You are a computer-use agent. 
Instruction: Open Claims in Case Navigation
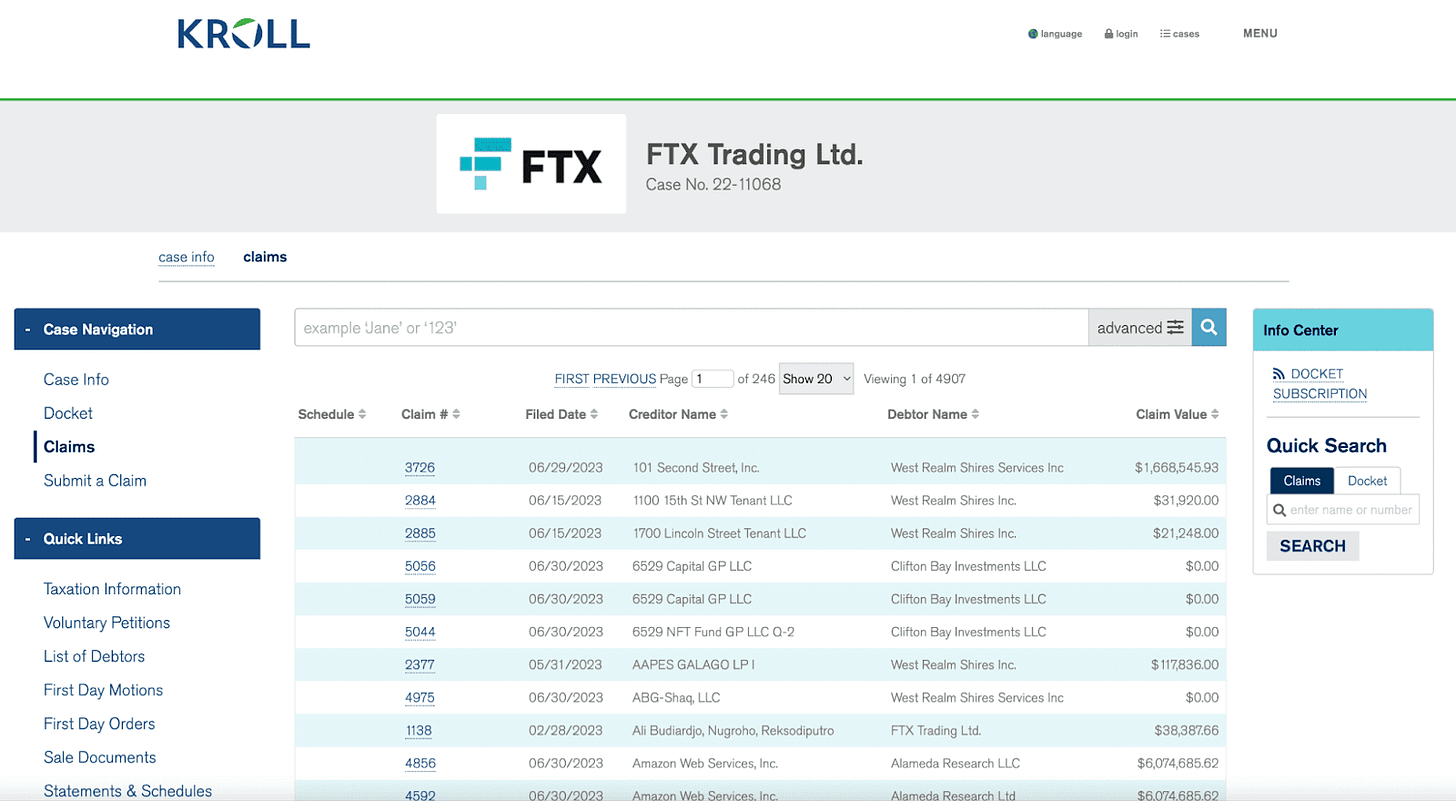[69, 447]
